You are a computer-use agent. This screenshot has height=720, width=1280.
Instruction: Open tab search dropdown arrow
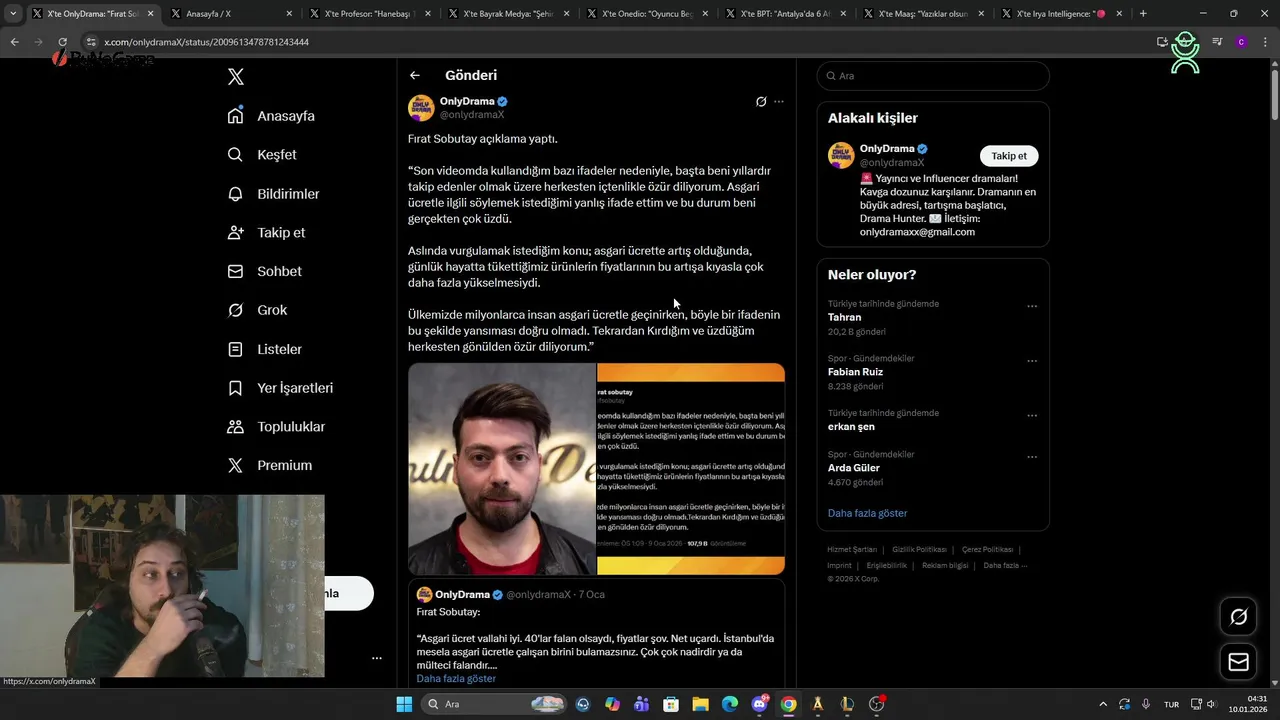pos(13,14)
